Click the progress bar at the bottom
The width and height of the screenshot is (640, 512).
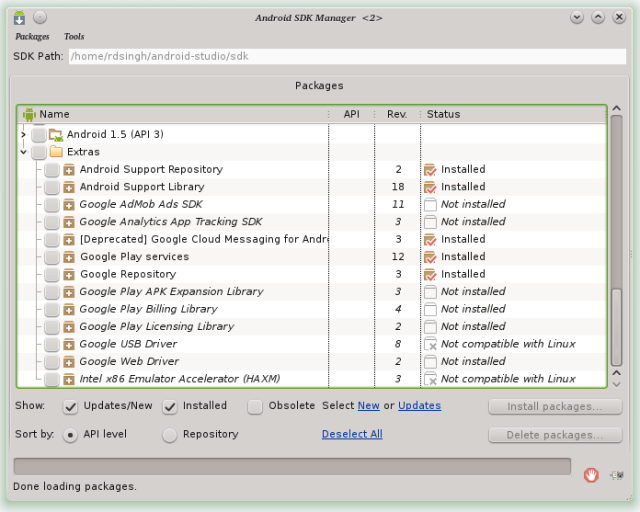coord(292,466)
